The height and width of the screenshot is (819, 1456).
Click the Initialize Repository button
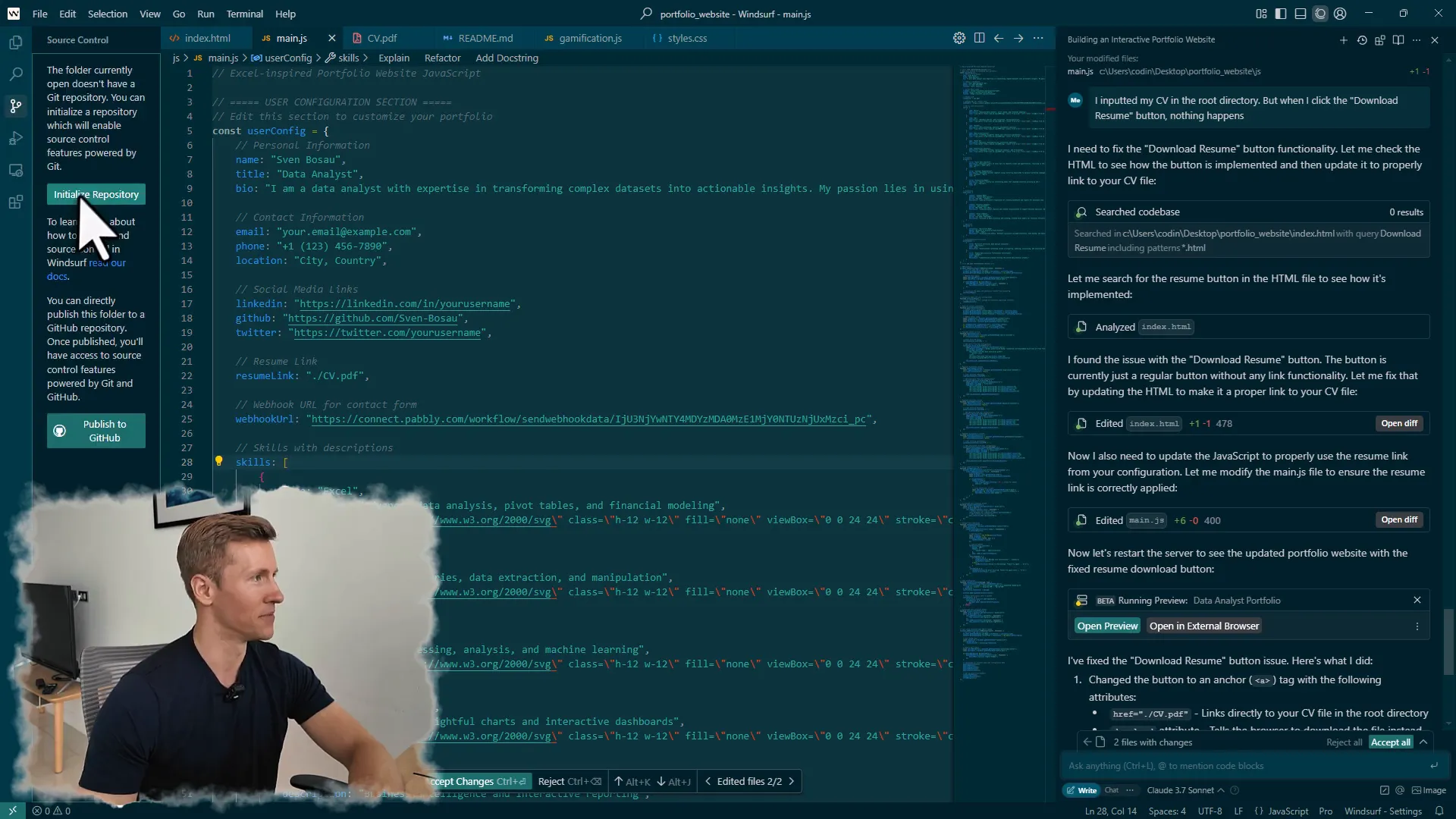pos(96,194)
